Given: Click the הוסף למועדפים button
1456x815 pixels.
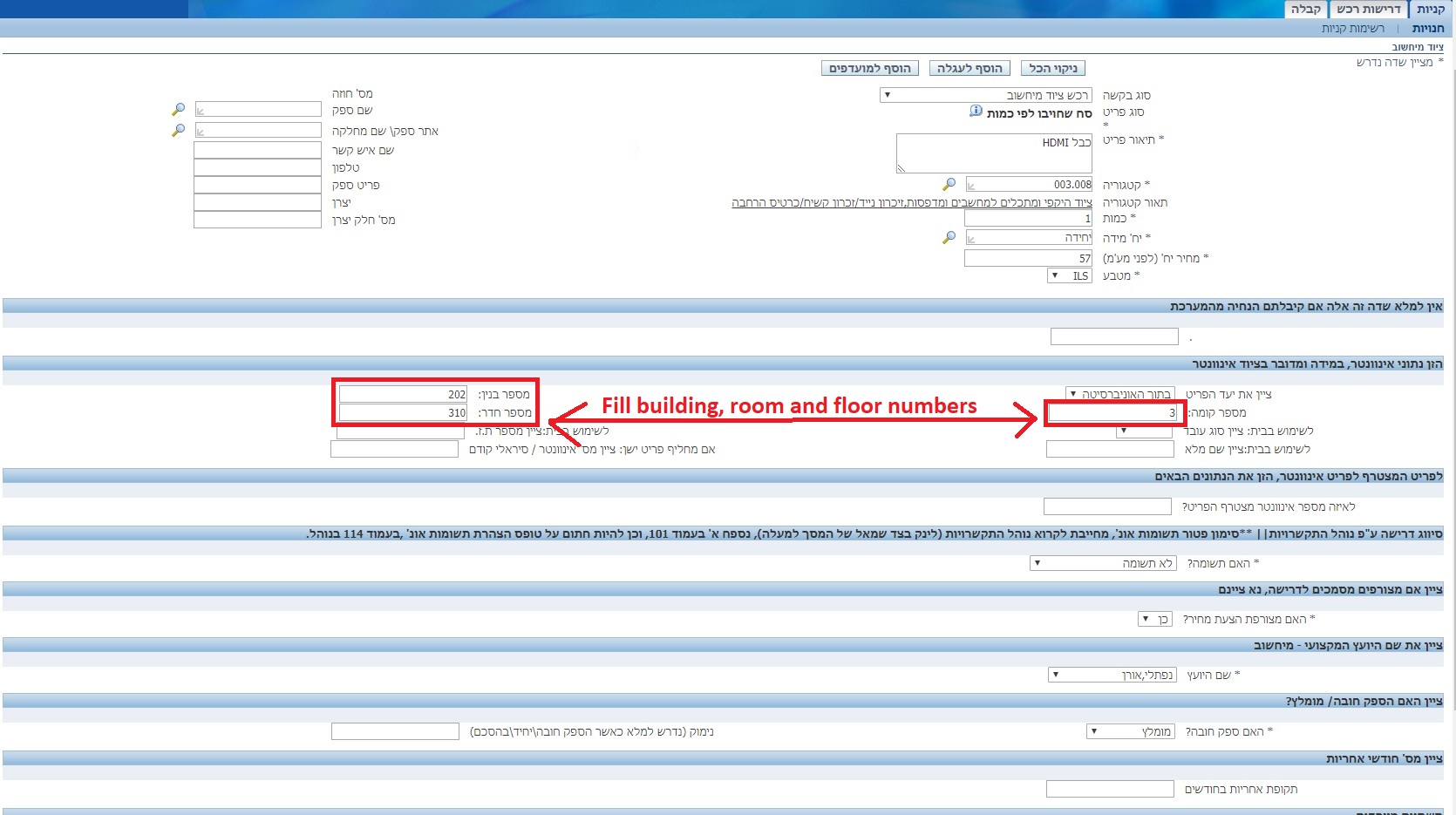Looking at the screenshot, I should (x=869, y=68).
